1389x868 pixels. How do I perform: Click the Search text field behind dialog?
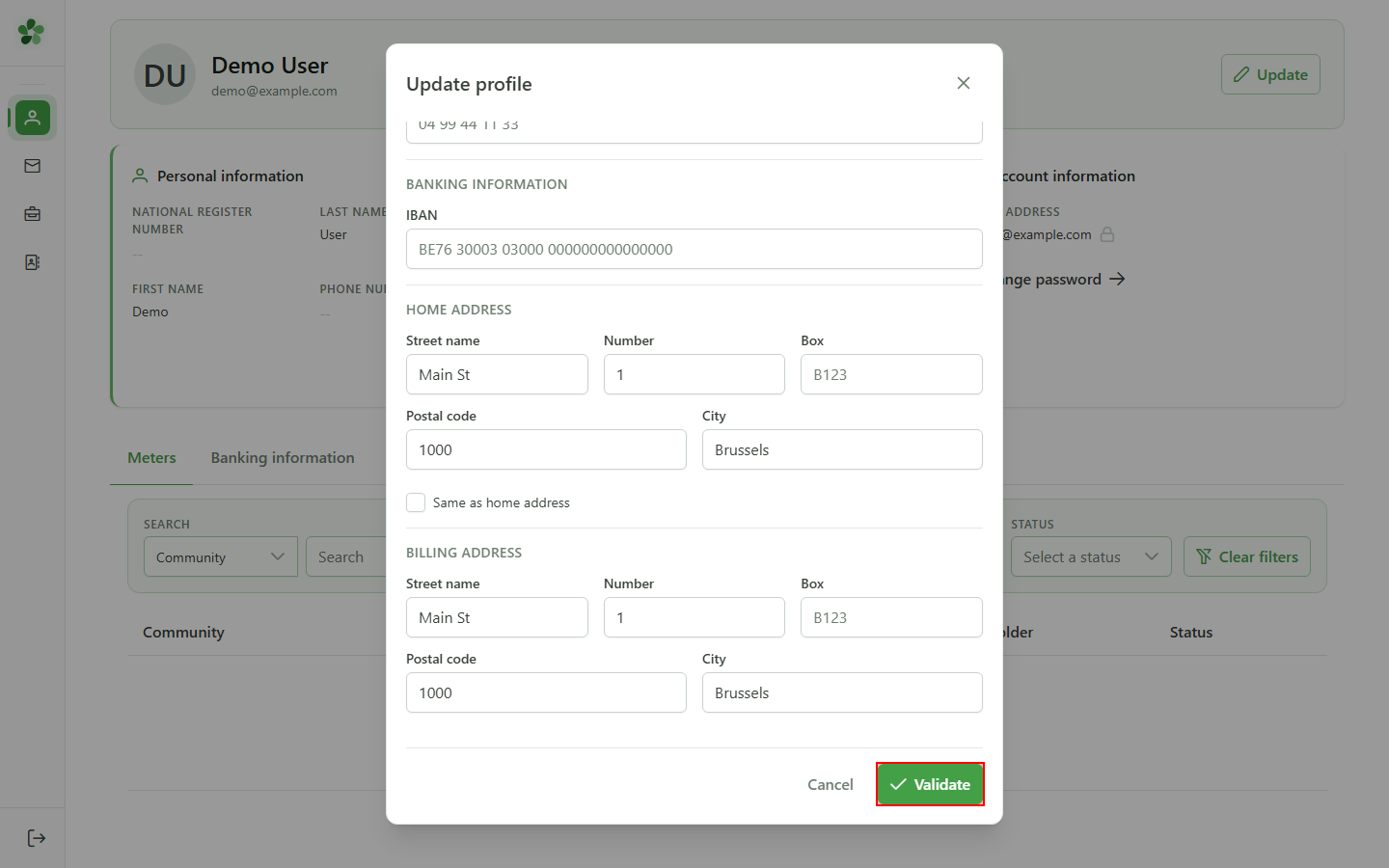tap(346, 556)
